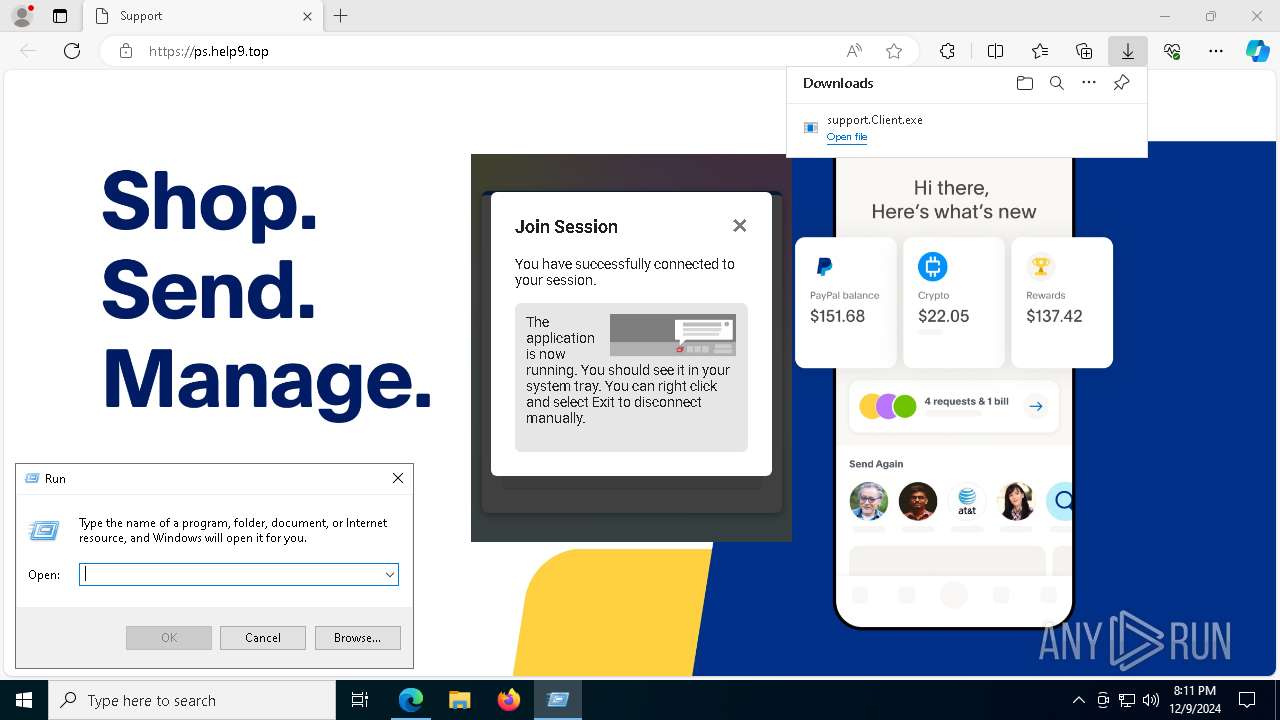Image resolution: width=1280 pixels, height=720 pixels.
Task: Open the tab actions menu icon
Action: tap(60, 16)
